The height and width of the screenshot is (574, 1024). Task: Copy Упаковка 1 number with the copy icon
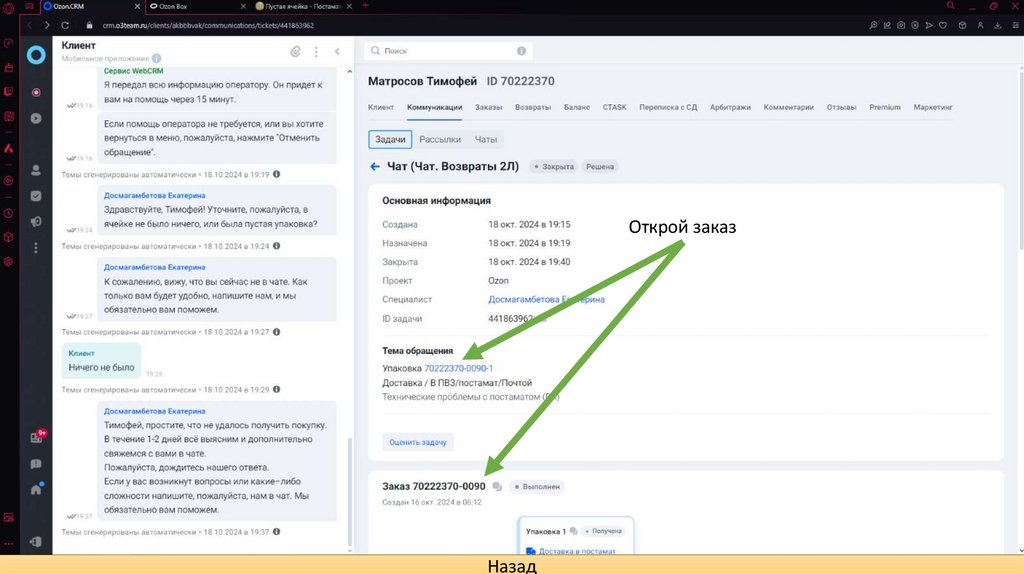pos(573,531)
